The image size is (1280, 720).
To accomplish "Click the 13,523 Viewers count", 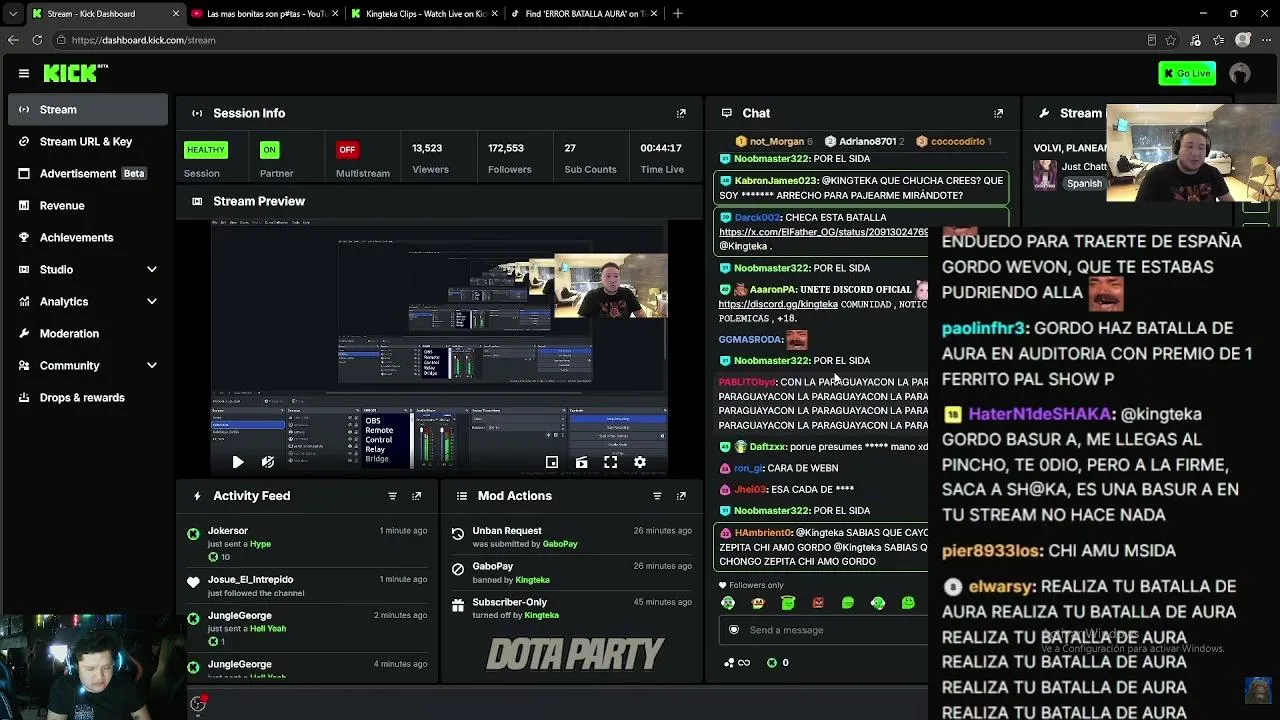I will pos(427,148).
